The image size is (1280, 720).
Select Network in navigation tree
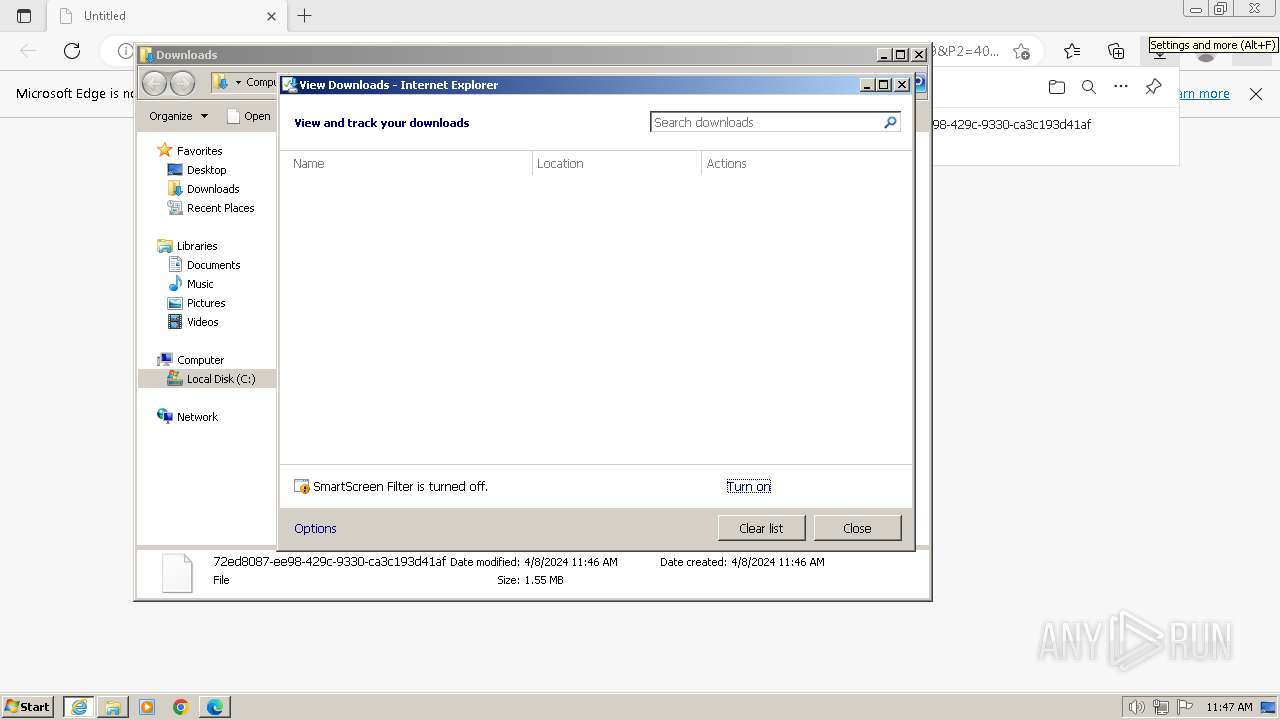coord(197,417)
